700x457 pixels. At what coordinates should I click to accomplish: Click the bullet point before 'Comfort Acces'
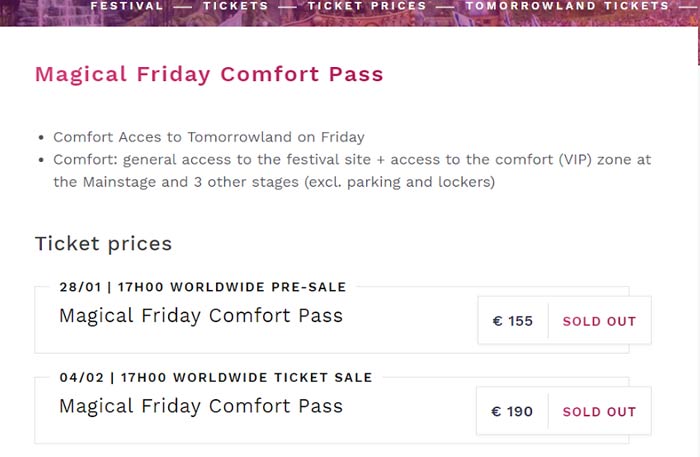point(40,138)
